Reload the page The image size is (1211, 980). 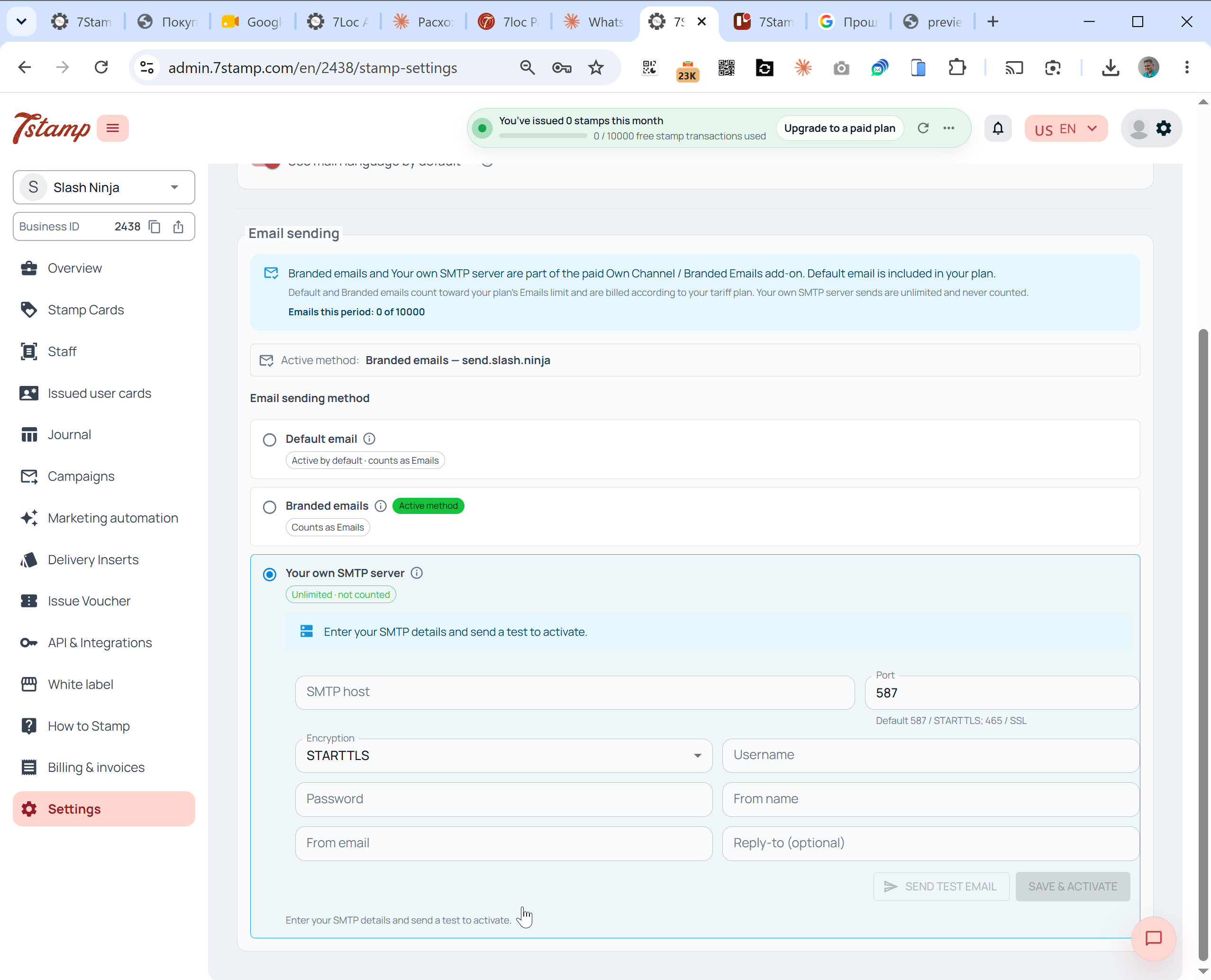pyautogui.click(x=101, y=68)
